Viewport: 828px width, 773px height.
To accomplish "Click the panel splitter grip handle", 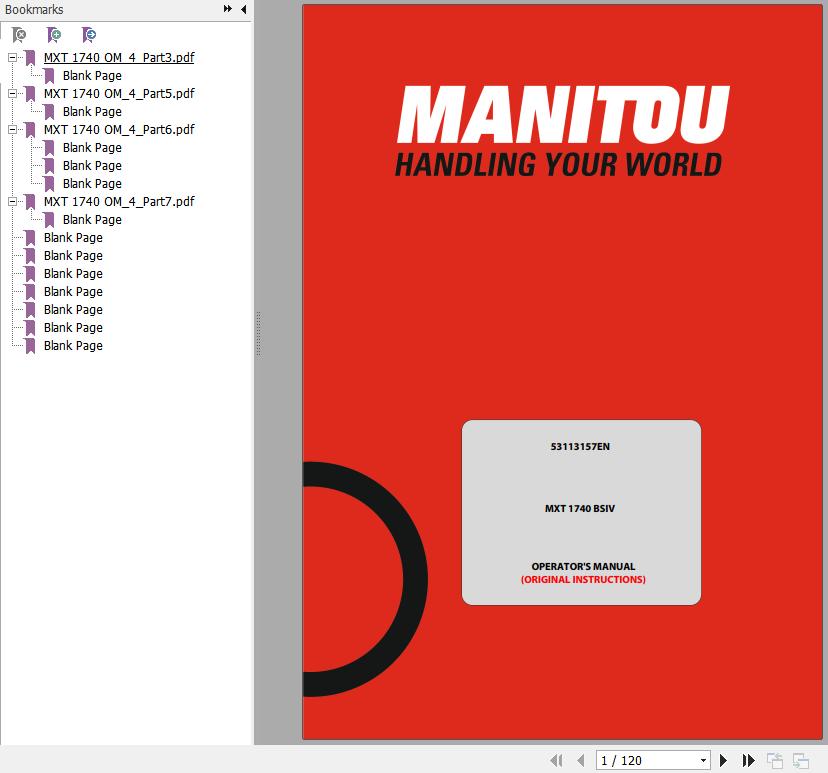I will pyautogui.click(x=258, y=333).
